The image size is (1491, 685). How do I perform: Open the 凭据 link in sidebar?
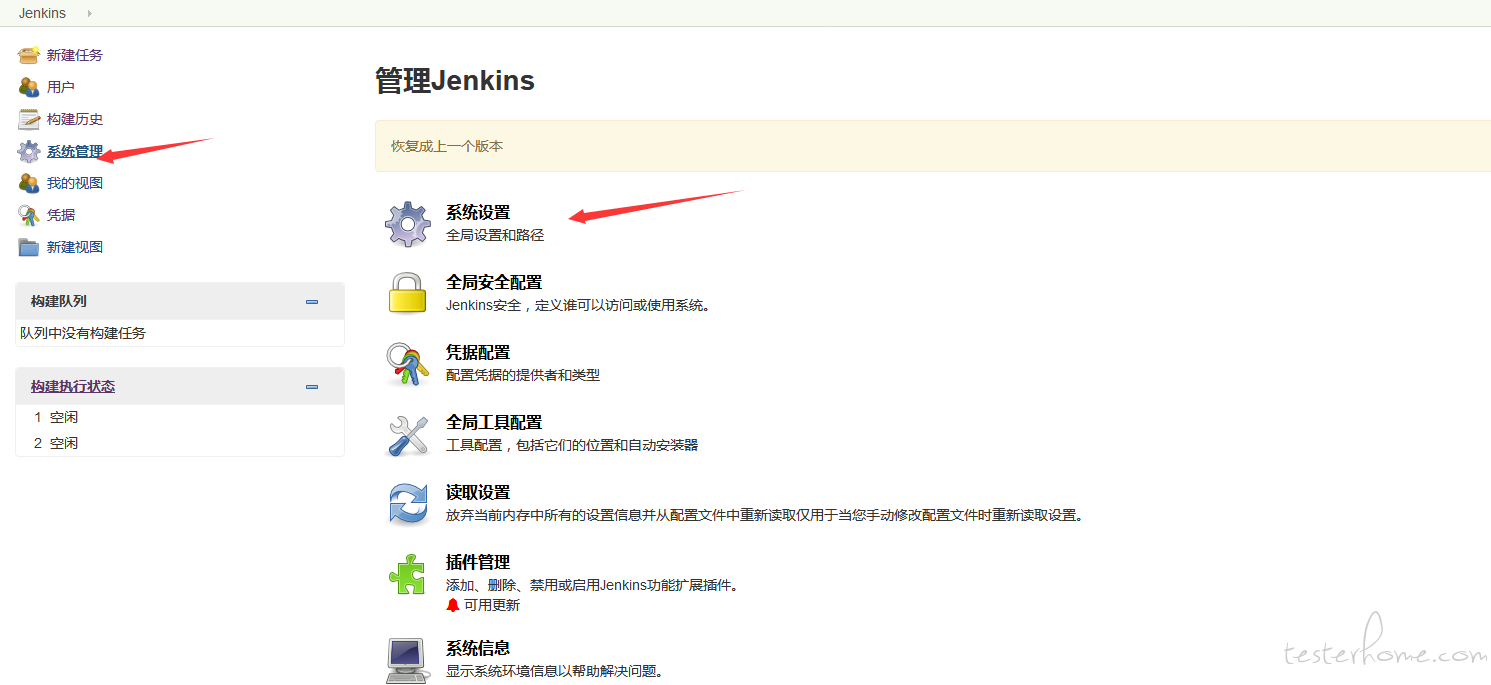pyautogui.click(x=61, y=215)
